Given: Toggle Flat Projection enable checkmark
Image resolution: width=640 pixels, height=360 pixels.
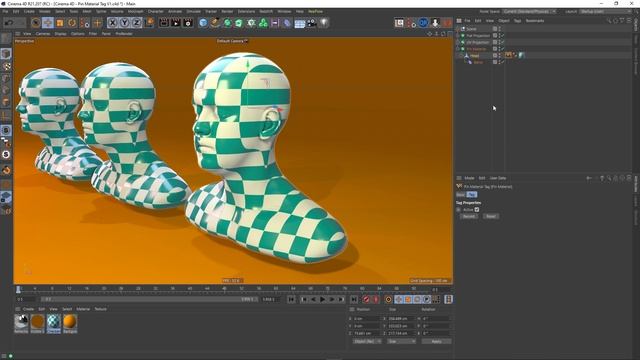Looking at the screenshot, I should tap(502, 36).
